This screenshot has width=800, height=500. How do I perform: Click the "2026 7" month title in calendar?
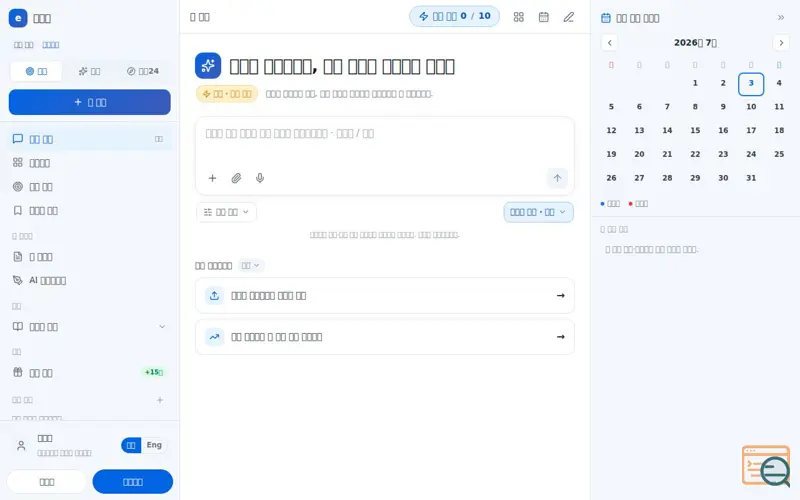click(695, 43)
